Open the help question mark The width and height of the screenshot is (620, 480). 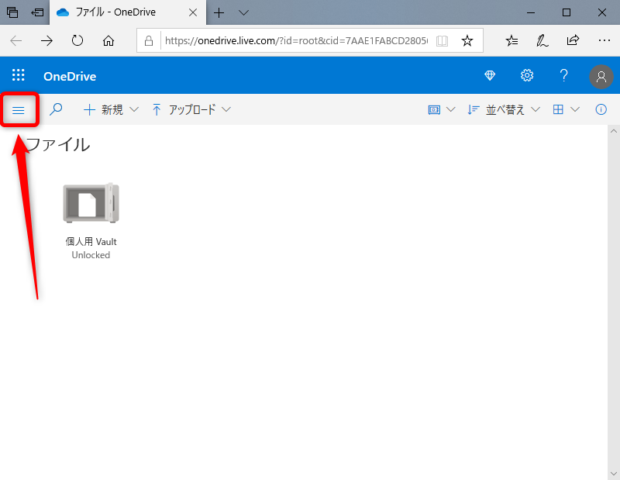564,75
